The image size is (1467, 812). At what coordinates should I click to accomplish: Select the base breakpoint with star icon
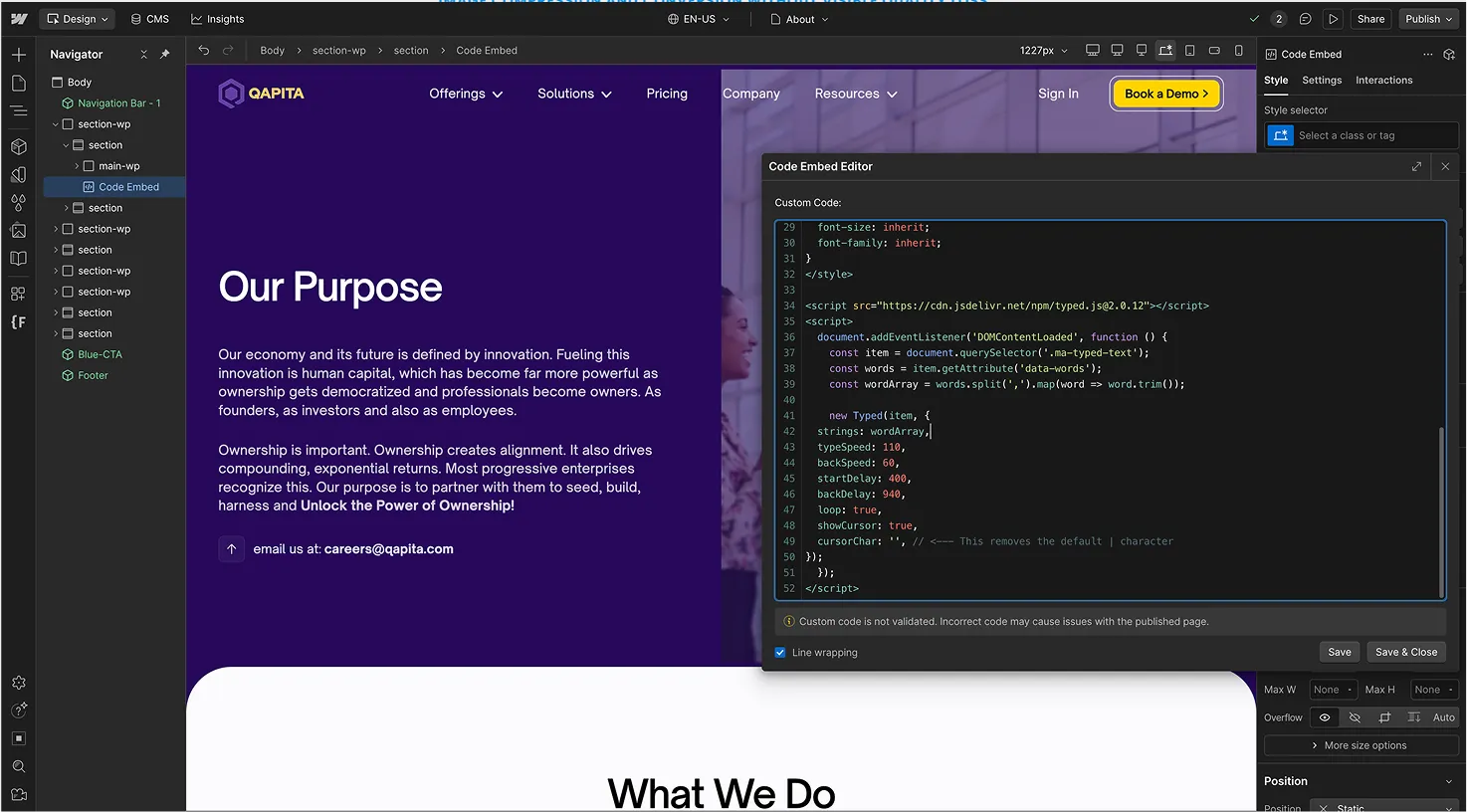1165,50
